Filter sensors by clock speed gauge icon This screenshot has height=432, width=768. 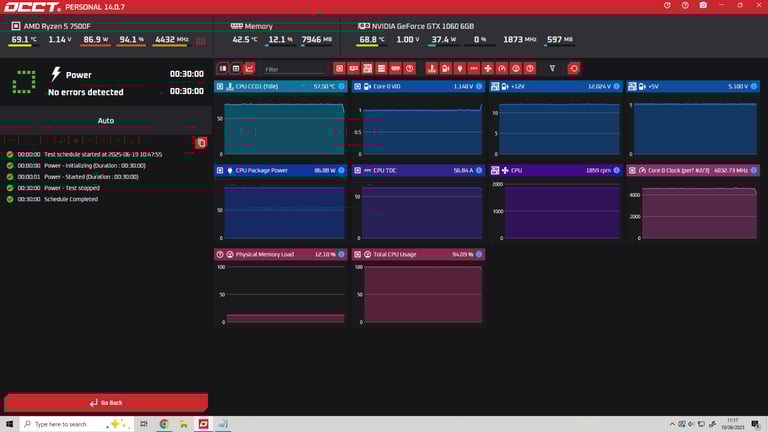click(x=502, y=69)
